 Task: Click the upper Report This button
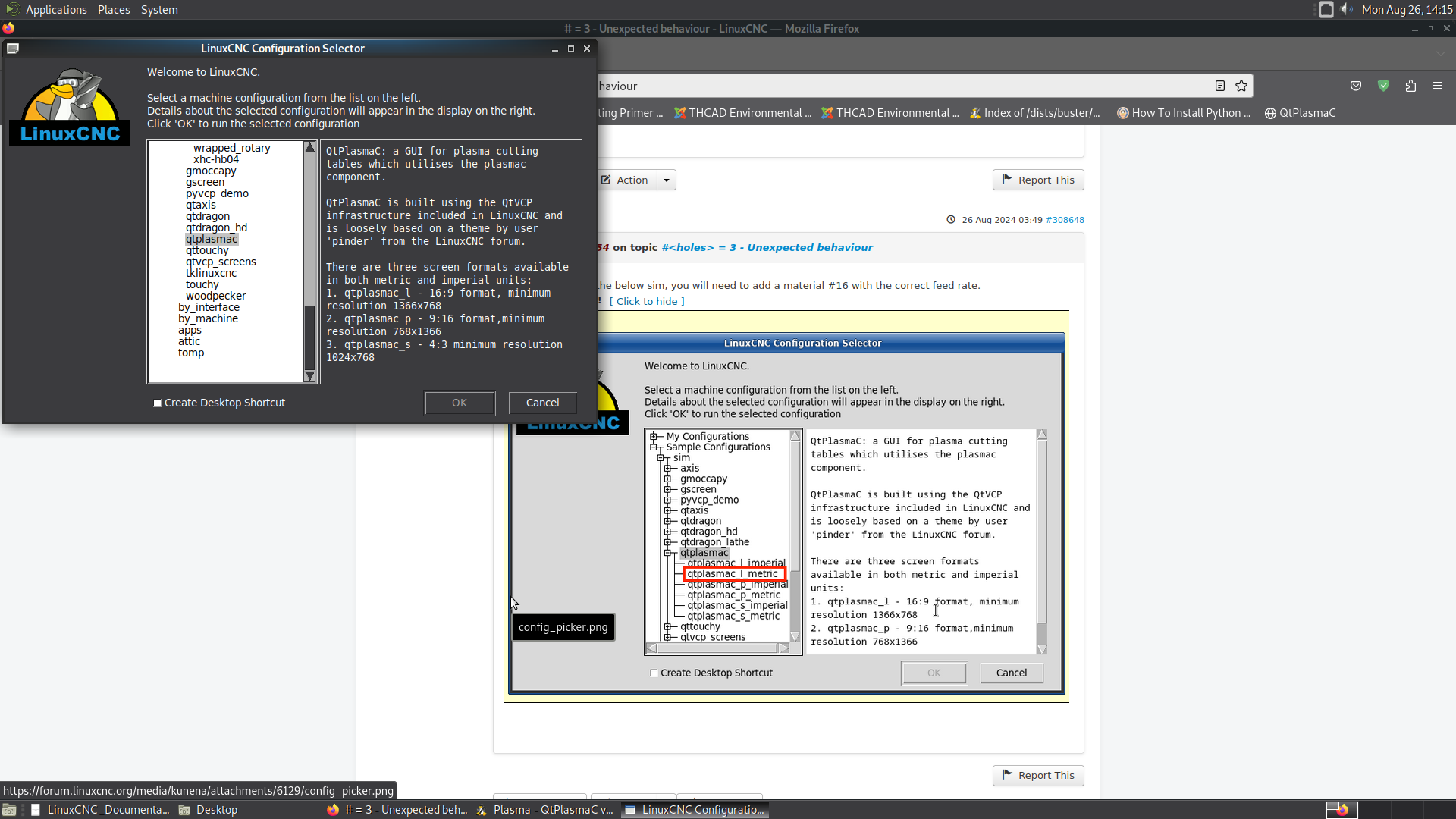tap(1038, 180)
